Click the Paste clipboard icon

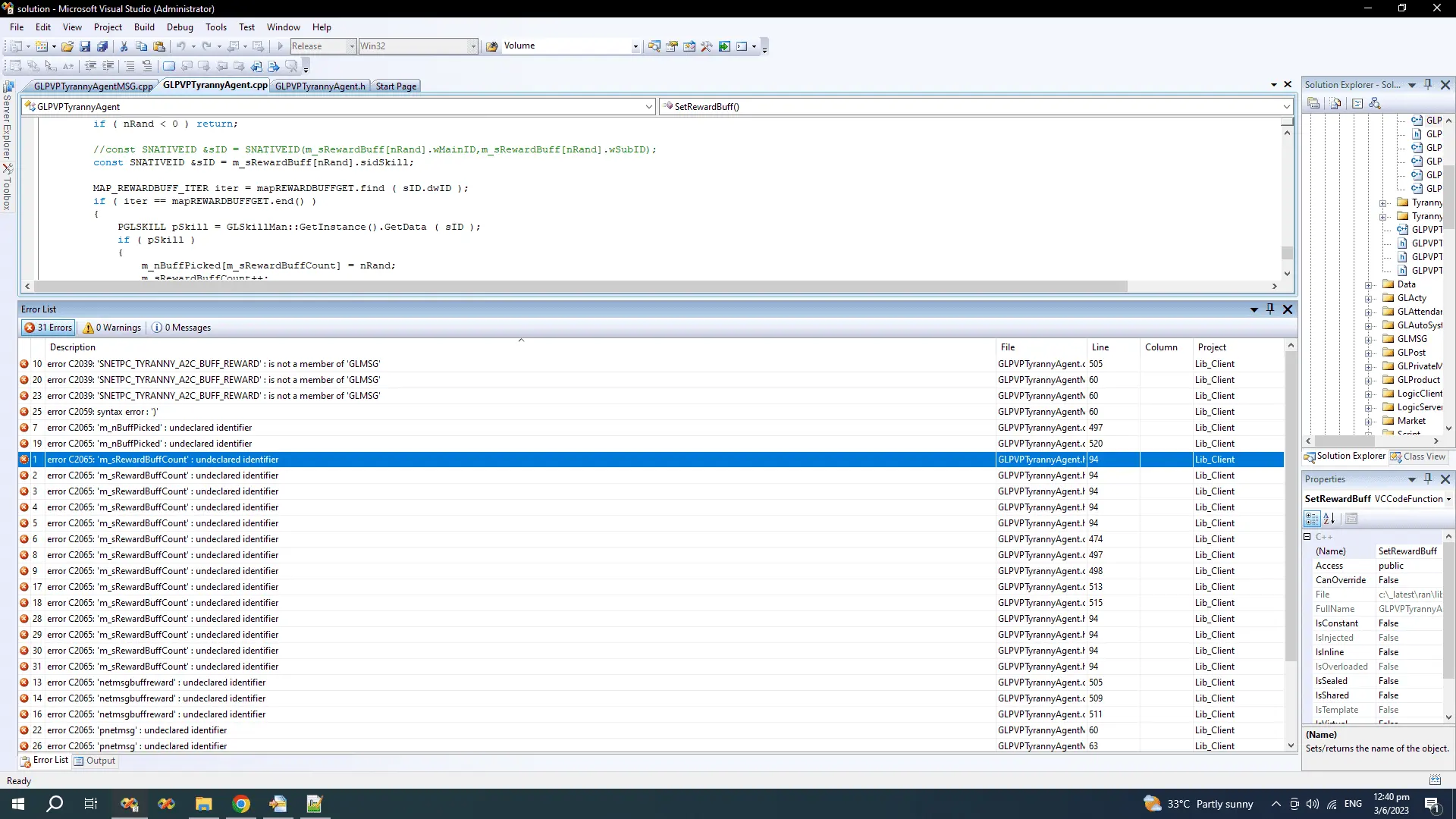(x=159, y=46)
